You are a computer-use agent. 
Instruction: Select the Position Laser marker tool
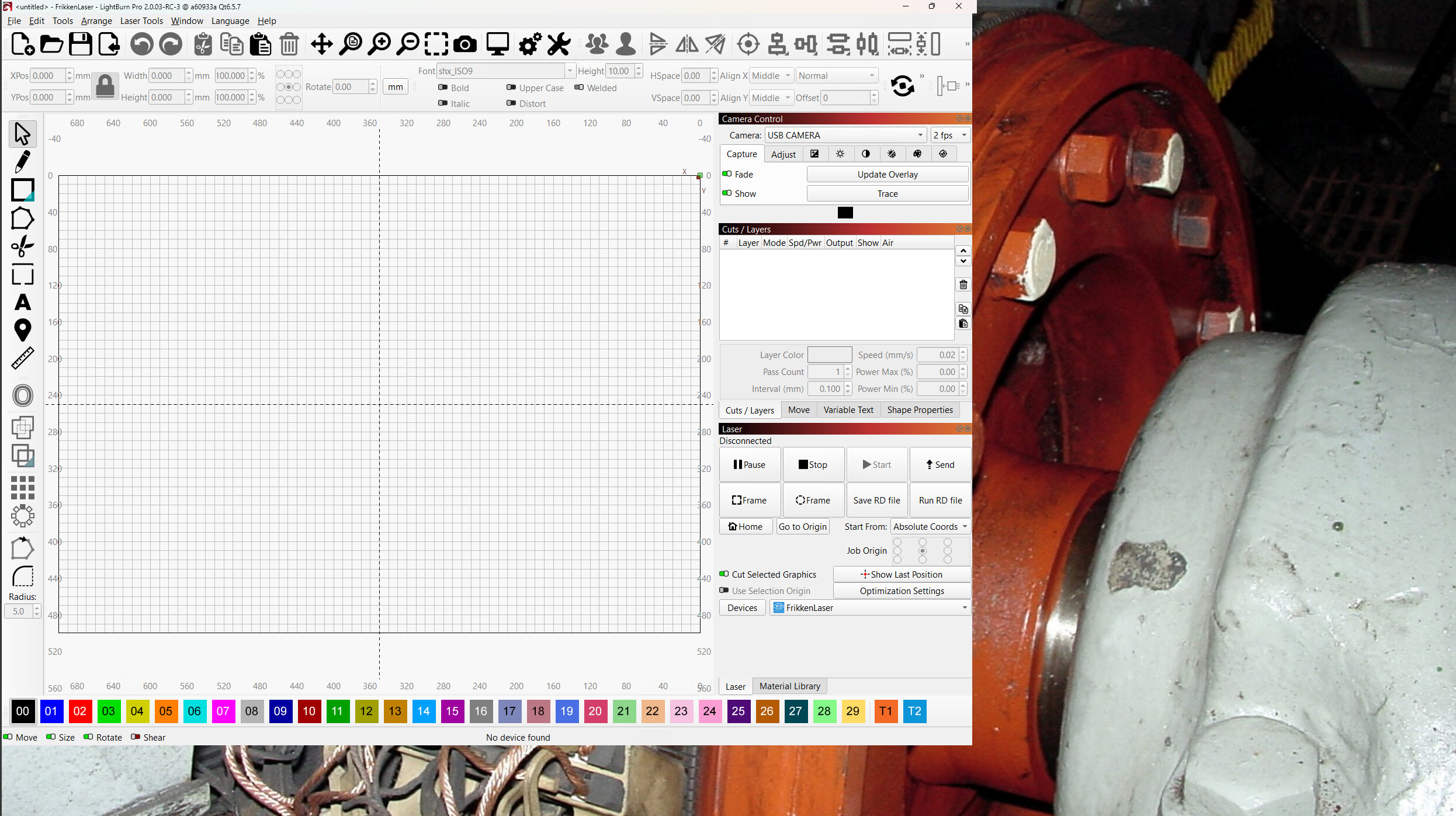22,331
